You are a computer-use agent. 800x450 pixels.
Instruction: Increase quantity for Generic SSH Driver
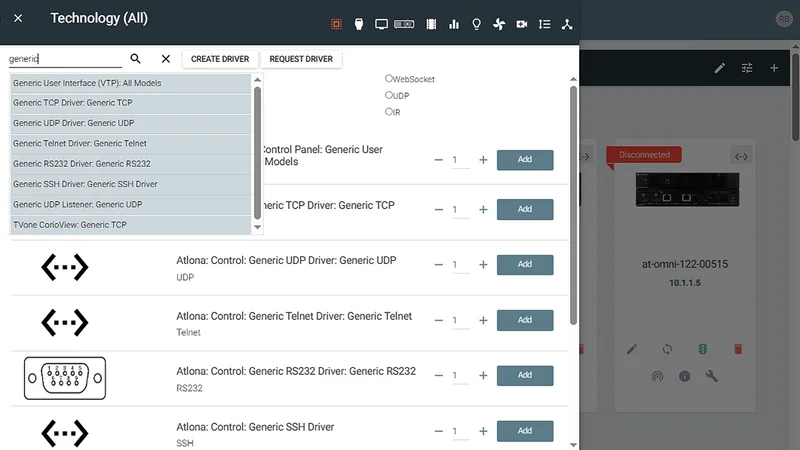click(x=483, y=431)
